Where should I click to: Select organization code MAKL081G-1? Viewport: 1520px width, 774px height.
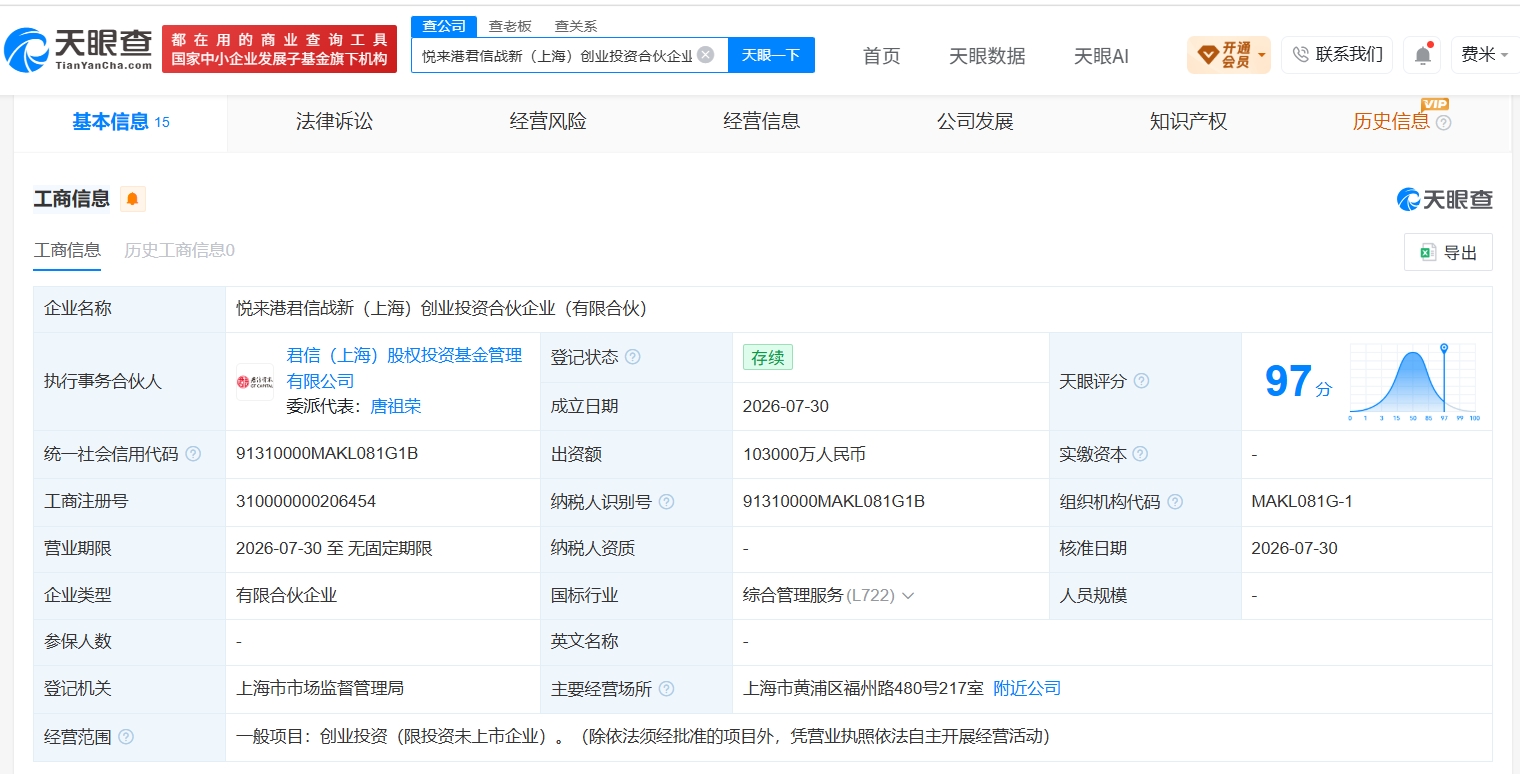[x=1302, y=502]
